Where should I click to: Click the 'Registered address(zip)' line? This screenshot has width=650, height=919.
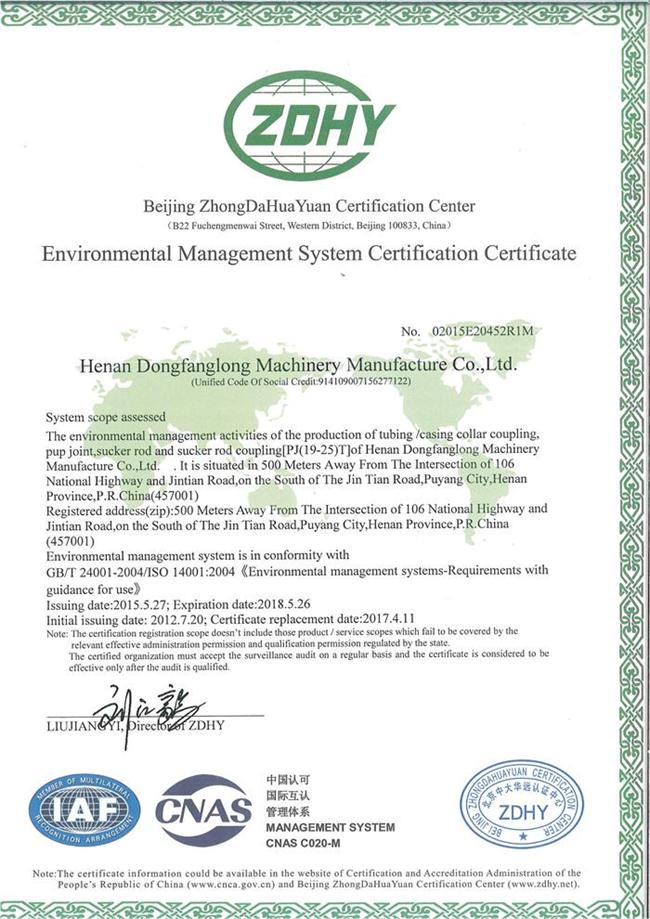click(297, 509)
